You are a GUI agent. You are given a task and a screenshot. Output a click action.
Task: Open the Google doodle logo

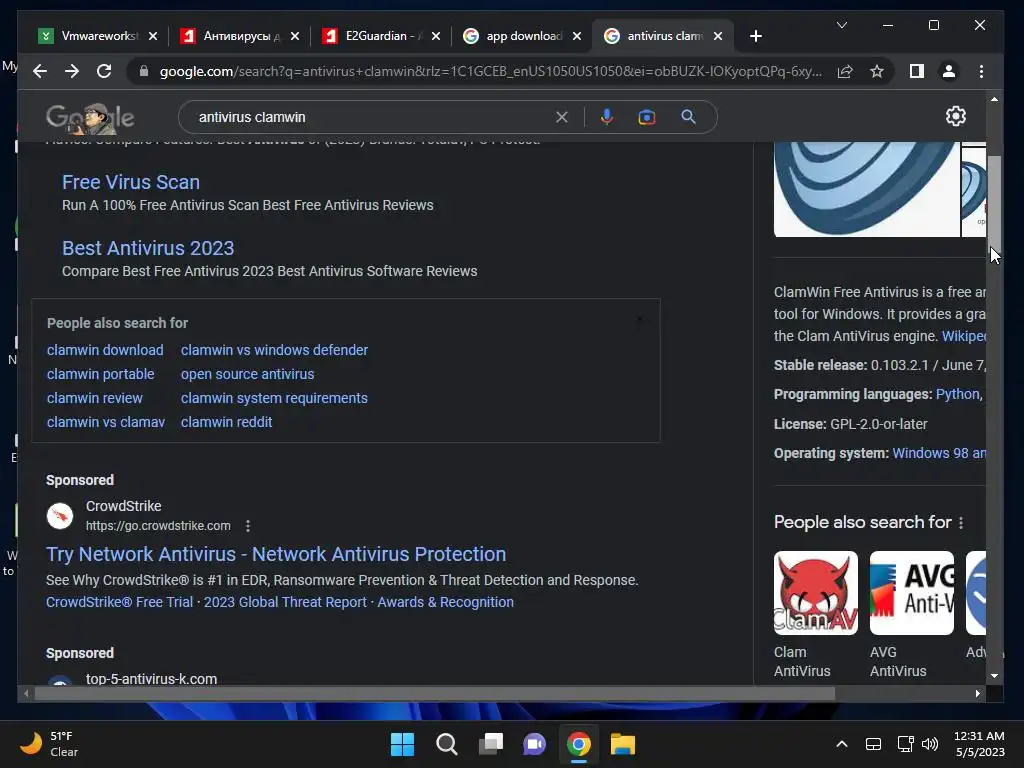(x=90, y=118)
